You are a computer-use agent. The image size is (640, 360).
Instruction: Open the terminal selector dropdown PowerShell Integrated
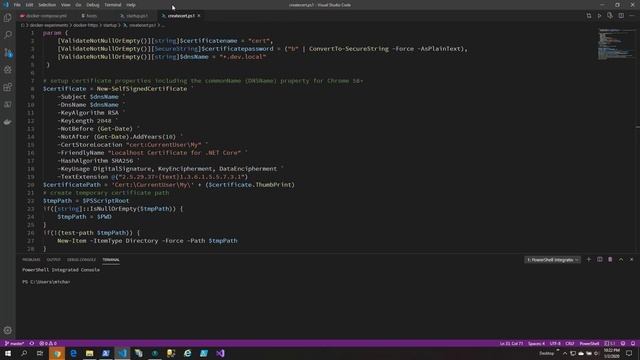pos(552,260)
